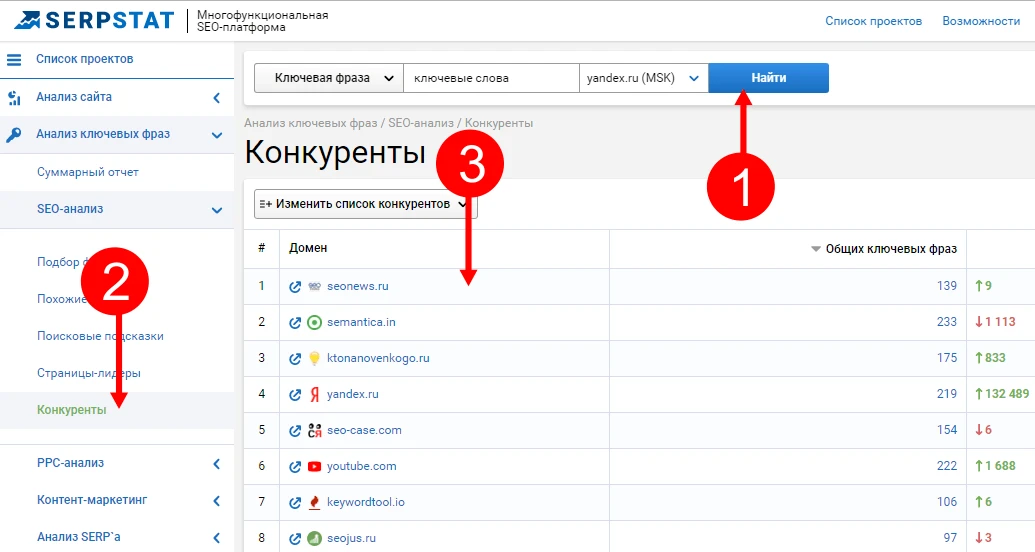Expand the Анализ SERP'а chevron

pyautogui.click(x=217, y=537)
